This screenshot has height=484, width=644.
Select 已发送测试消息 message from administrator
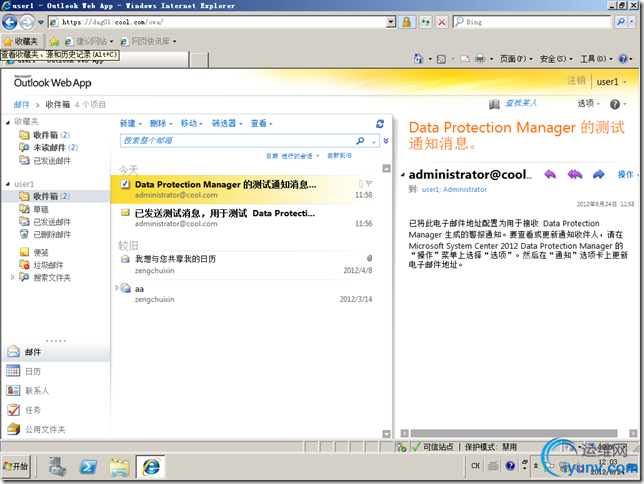pyautogui.click(x=251, y=218)
